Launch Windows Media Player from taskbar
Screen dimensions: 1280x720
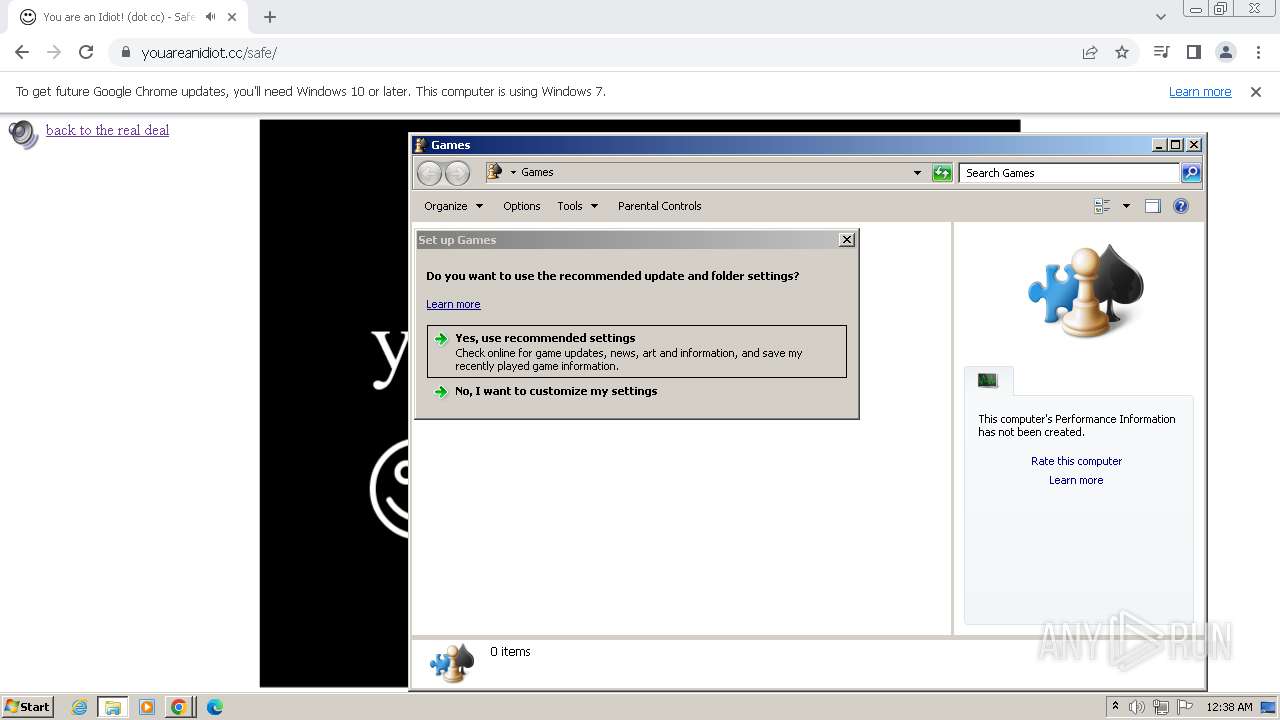click(147, 707)
